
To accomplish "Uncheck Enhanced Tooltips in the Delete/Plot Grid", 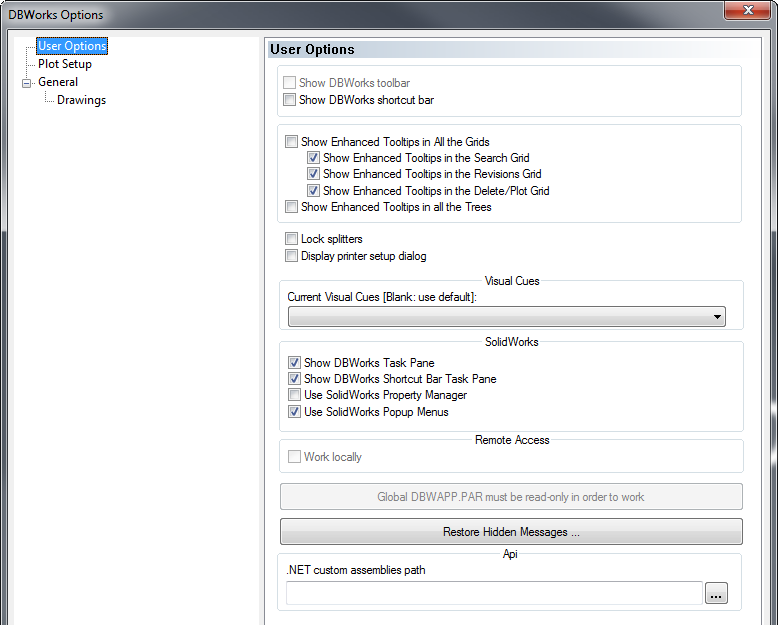I will tap(313, 190).
